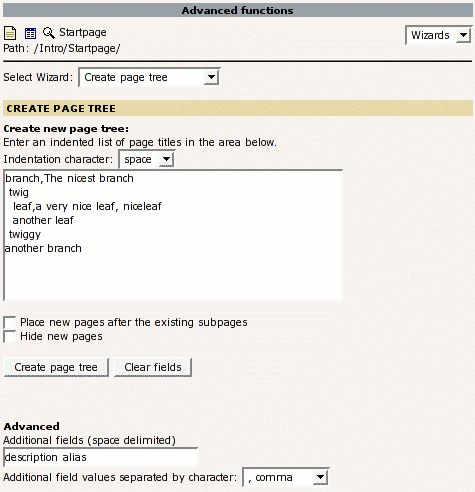Open the Wizards dropdown menu

[x=438, y=35]
